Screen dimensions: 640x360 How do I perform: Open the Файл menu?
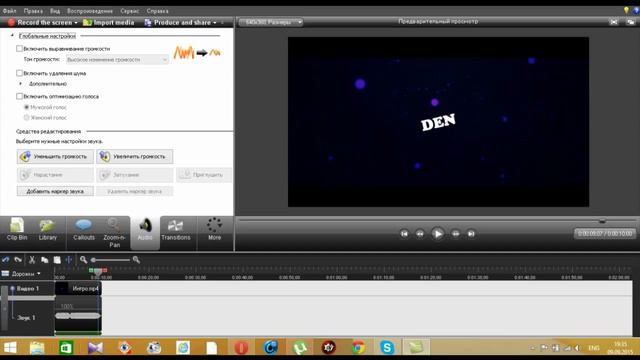[x=9, y=11]
